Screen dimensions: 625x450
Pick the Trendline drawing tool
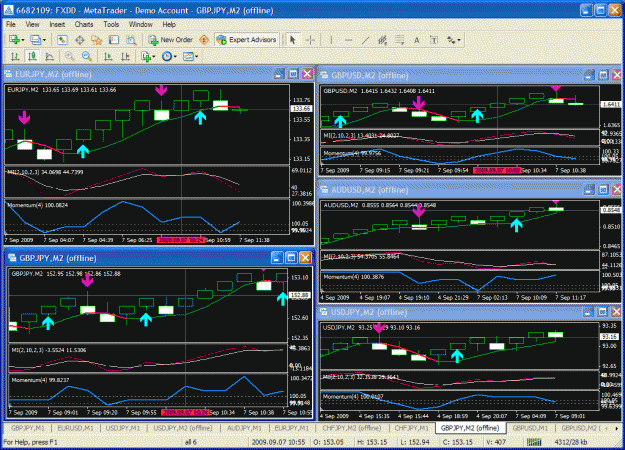365,40
